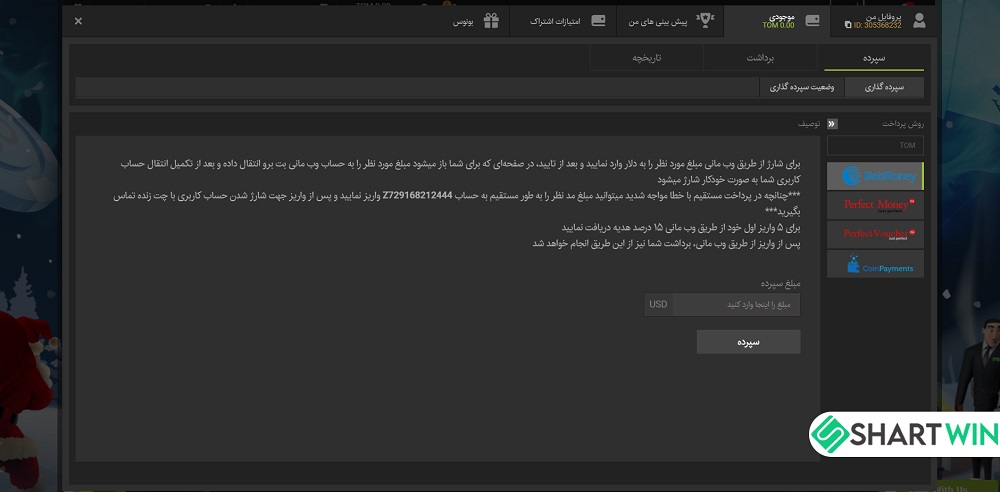Click the TOM 0.00 balance value

(x=779, y=26)
